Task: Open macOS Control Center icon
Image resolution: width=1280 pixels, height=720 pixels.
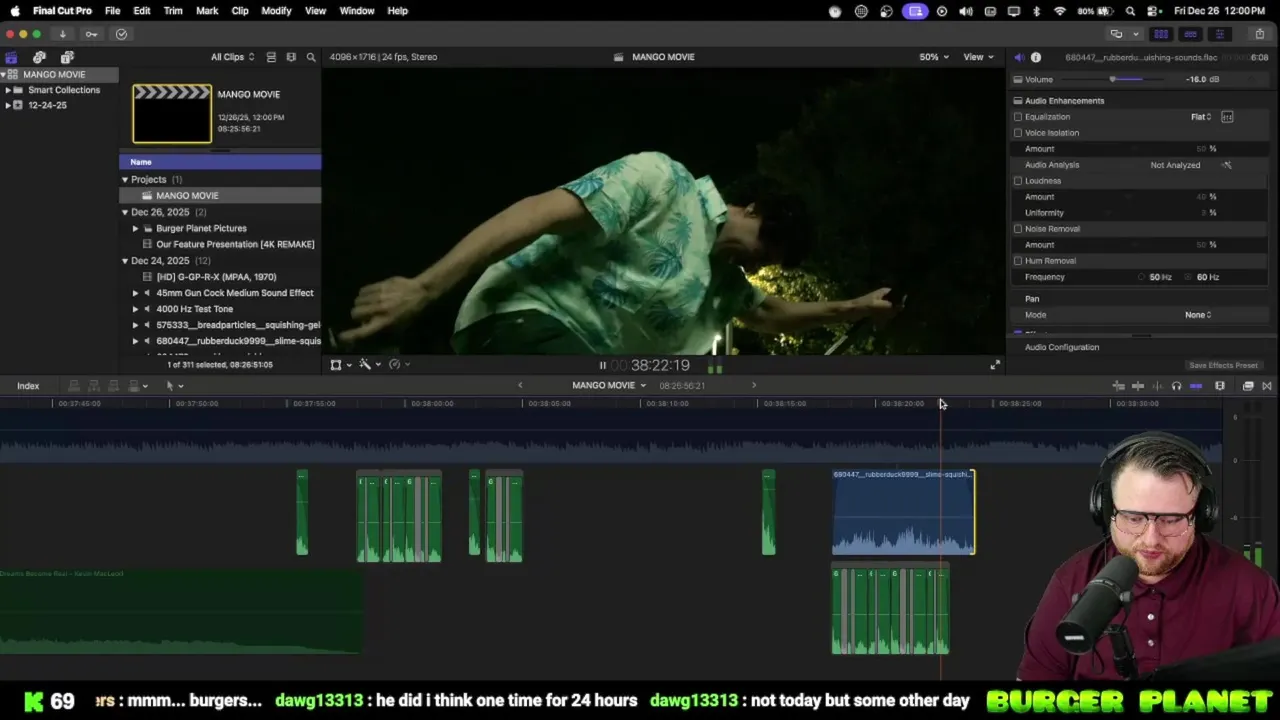Action: tap(1155, 11)
